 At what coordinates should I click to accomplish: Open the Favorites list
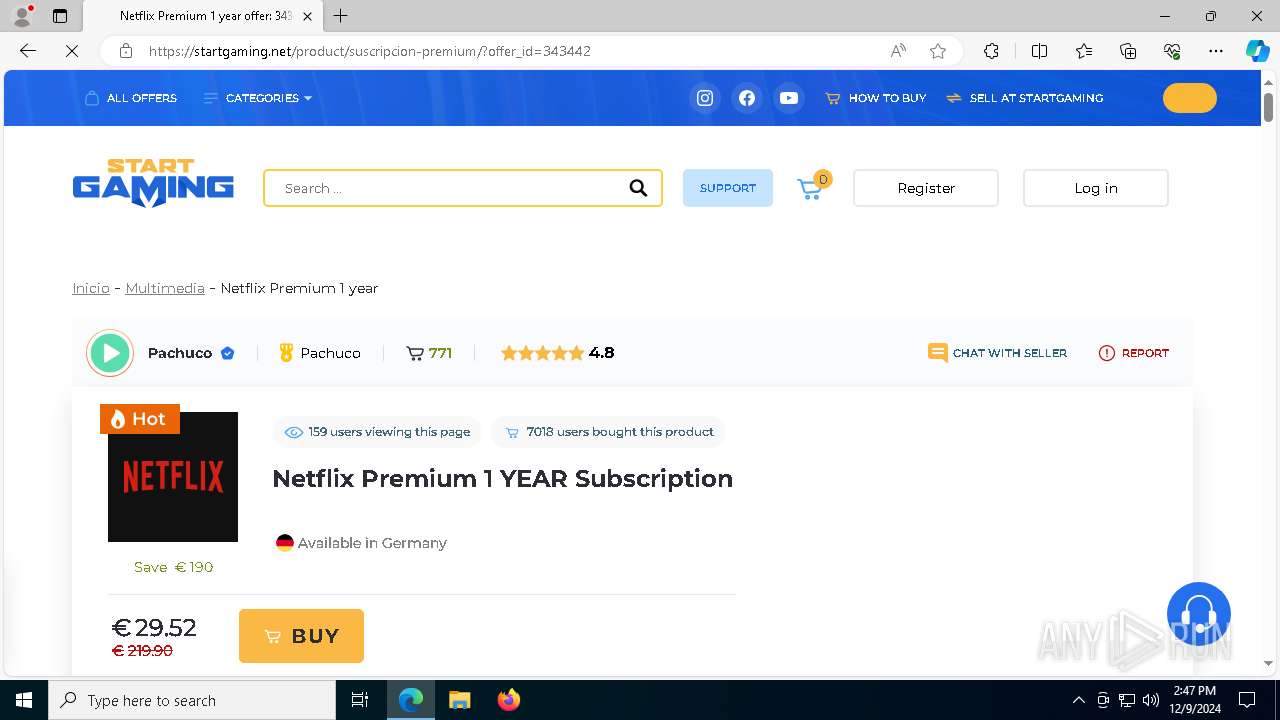pos(1084,51)
